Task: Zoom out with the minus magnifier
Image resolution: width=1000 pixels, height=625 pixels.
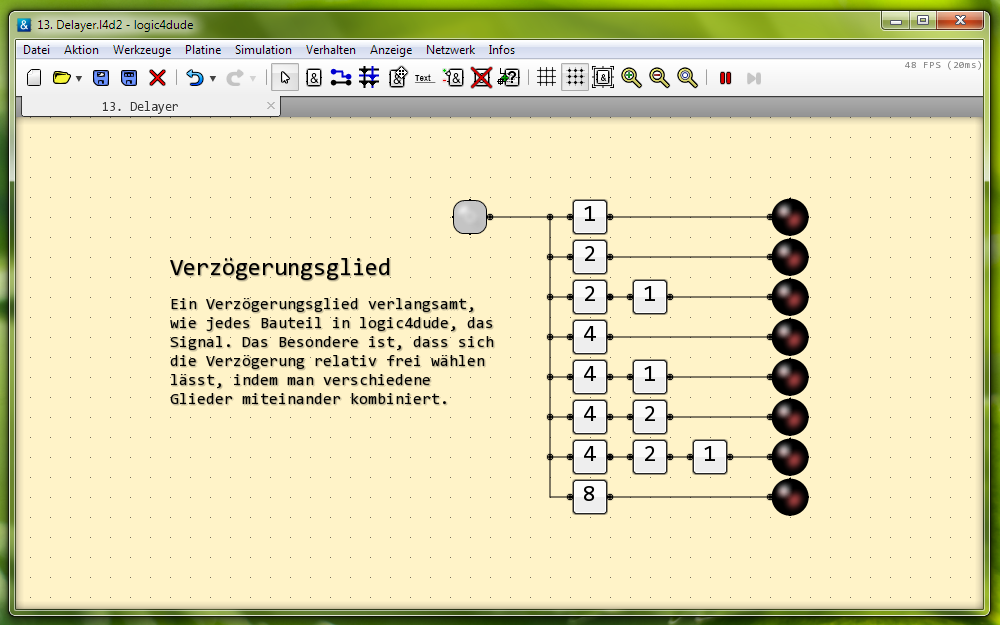Action: click(x=659, y=78)
